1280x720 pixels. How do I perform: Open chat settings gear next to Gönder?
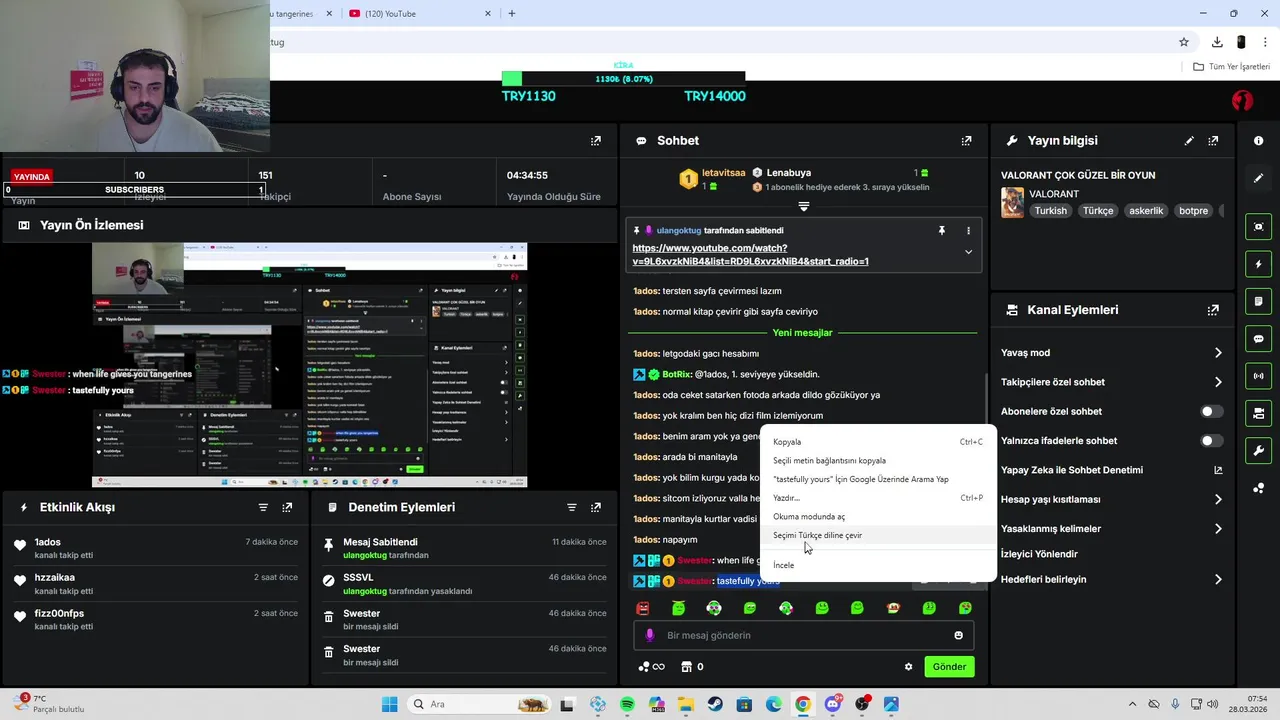909,667
